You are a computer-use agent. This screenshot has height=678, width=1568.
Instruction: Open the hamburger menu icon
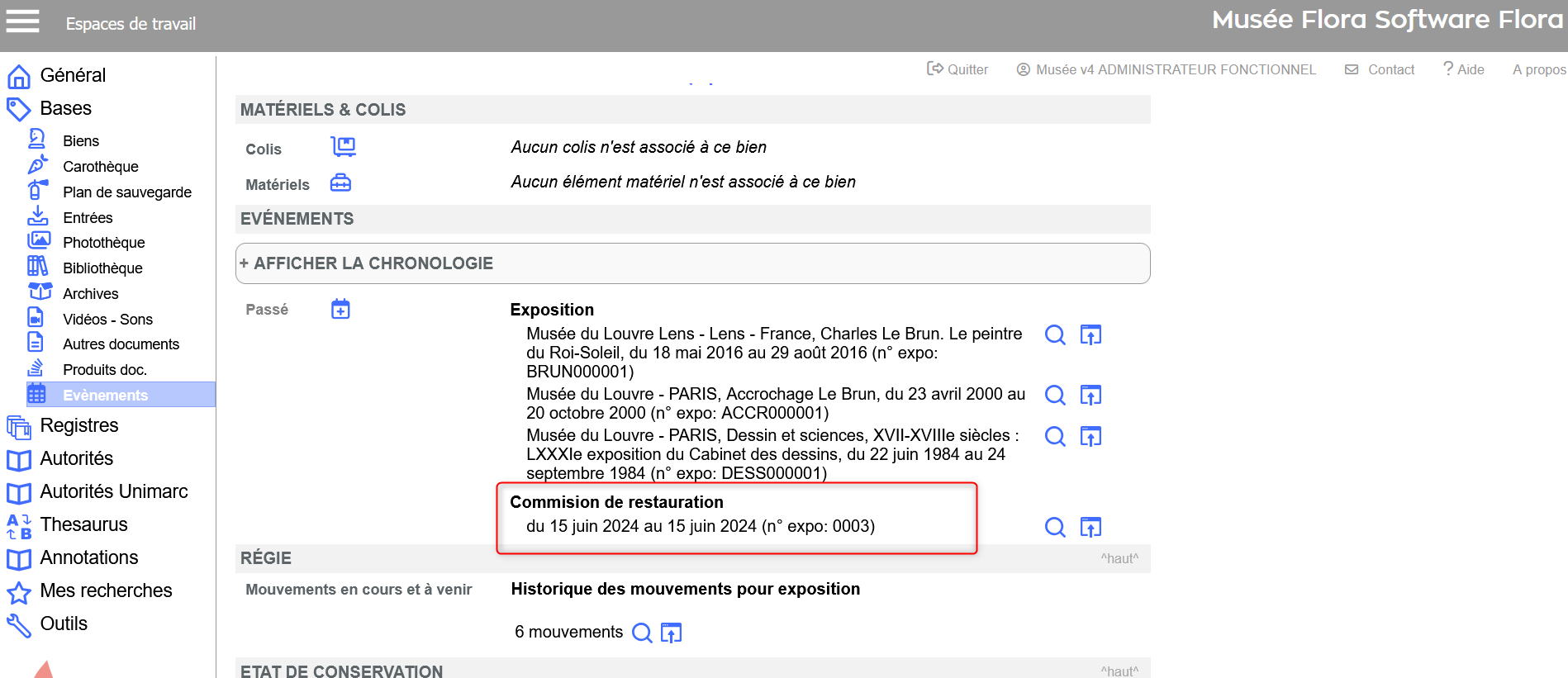(22, 21)
